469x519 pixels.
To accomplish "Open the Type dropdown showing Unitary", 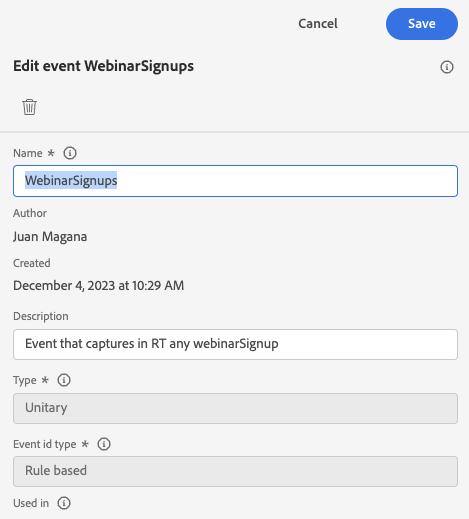I will (x=235, y=408).
